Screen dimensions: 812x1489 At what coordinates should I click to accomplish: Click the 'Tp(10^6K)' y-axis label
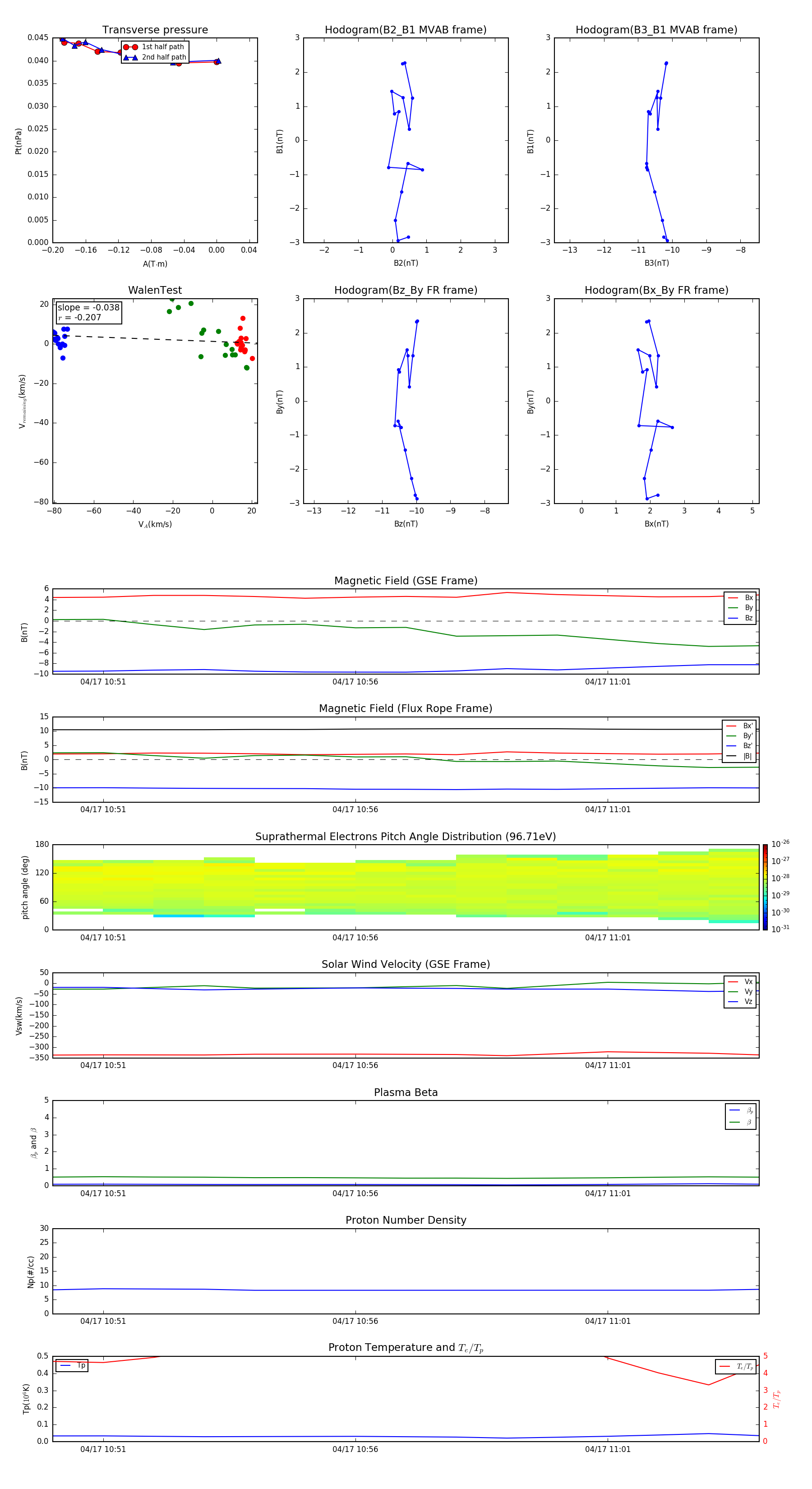click(26, 1399)
